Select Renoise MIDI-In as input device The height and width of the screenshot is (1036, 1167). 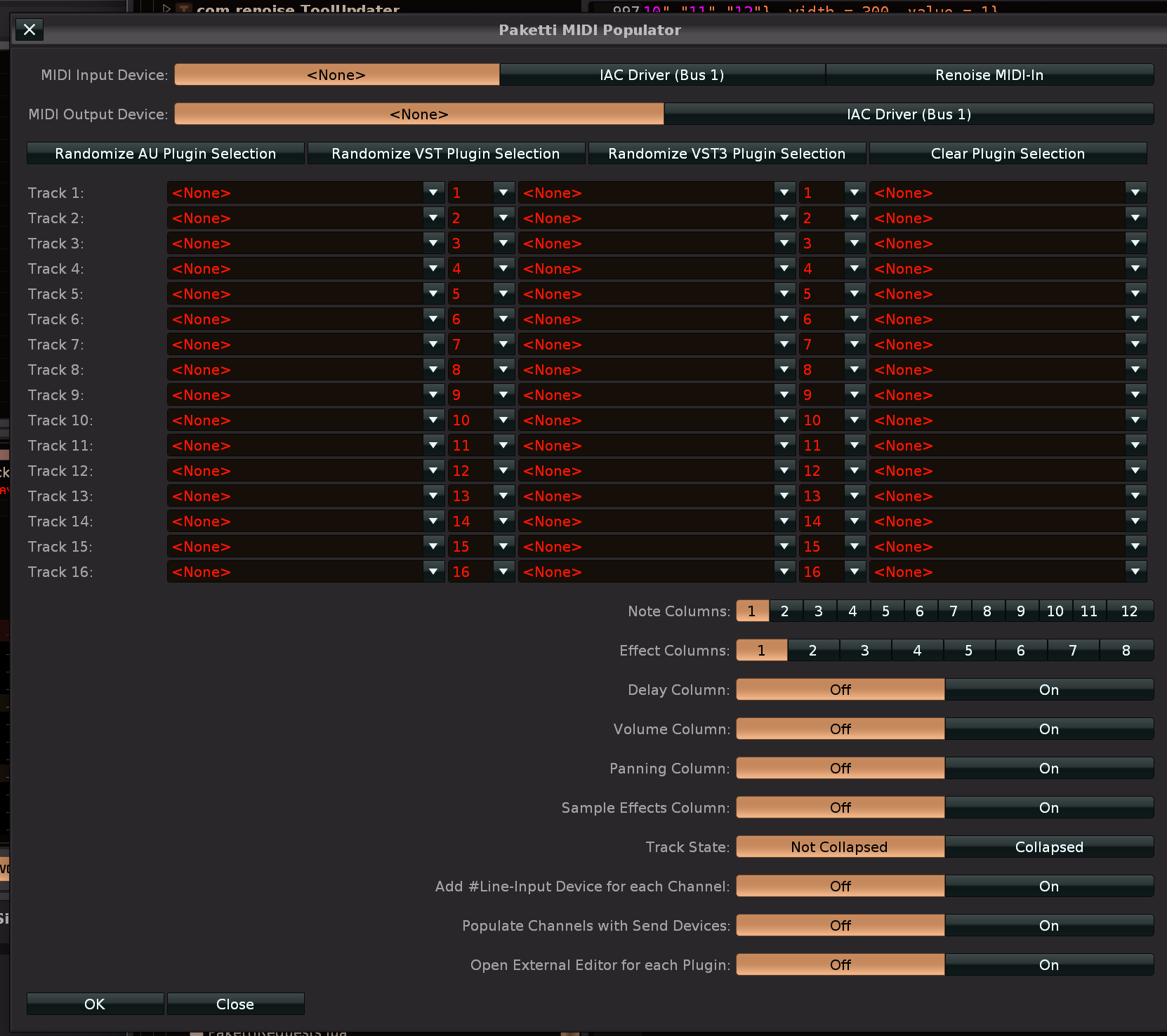pyautogui.click(x=989, y=75)
